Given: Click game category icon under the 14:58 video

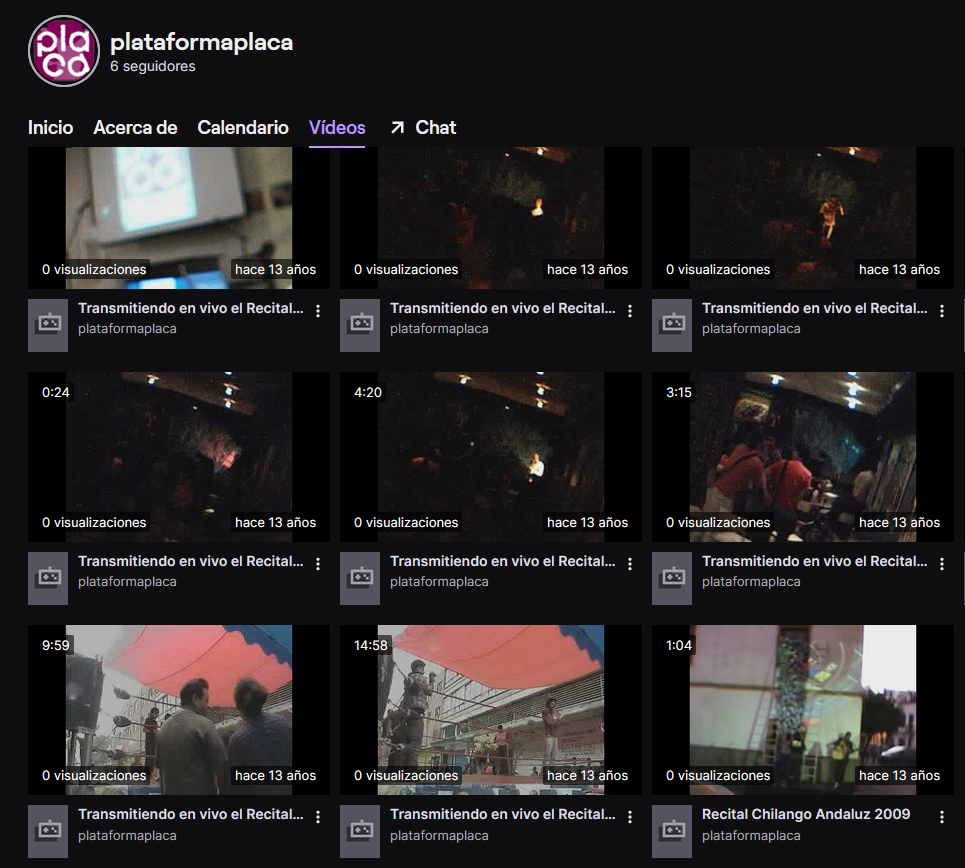Looking at the screenshot, I should click(x=360, y=831).
